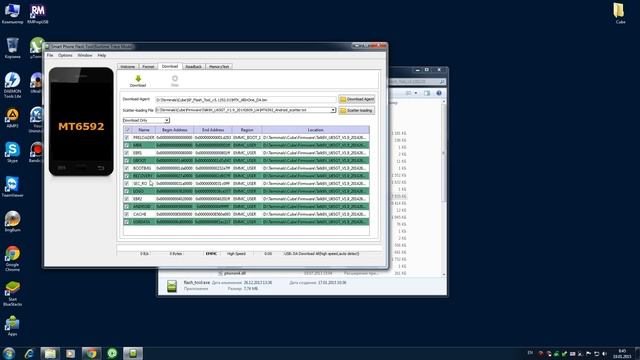
Task: Open the Window menu
Action: point(85,55)
